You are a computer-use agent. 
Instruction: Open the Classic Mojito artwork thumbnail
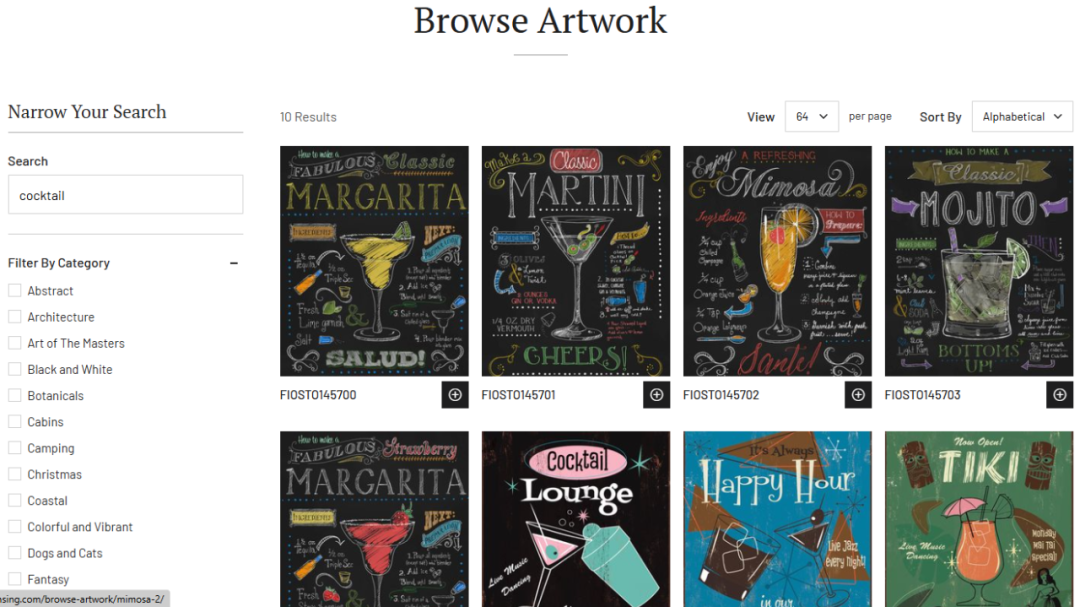(979, 261)
